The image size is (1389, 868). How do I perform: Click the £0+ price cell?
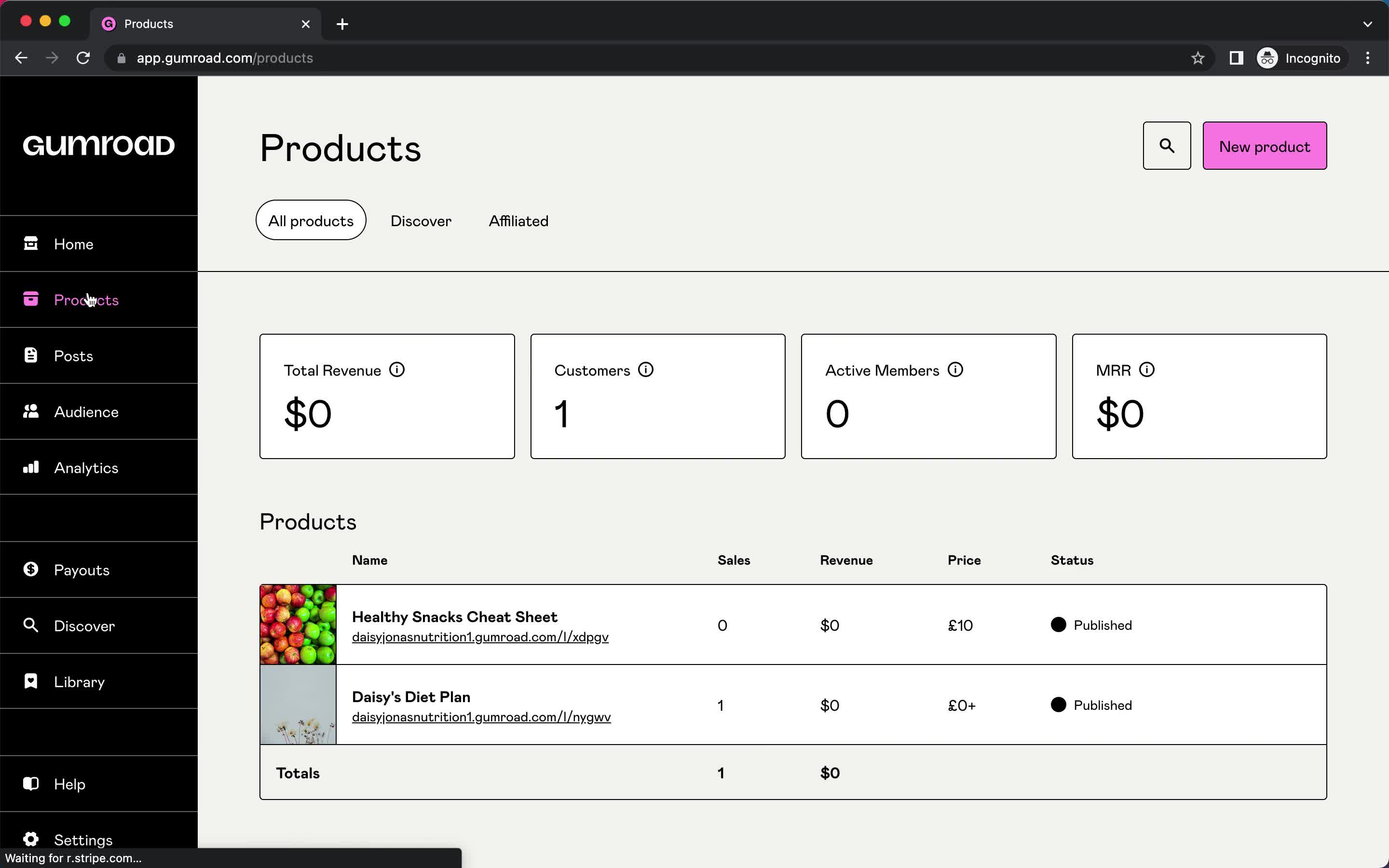(x=961, y=705)
